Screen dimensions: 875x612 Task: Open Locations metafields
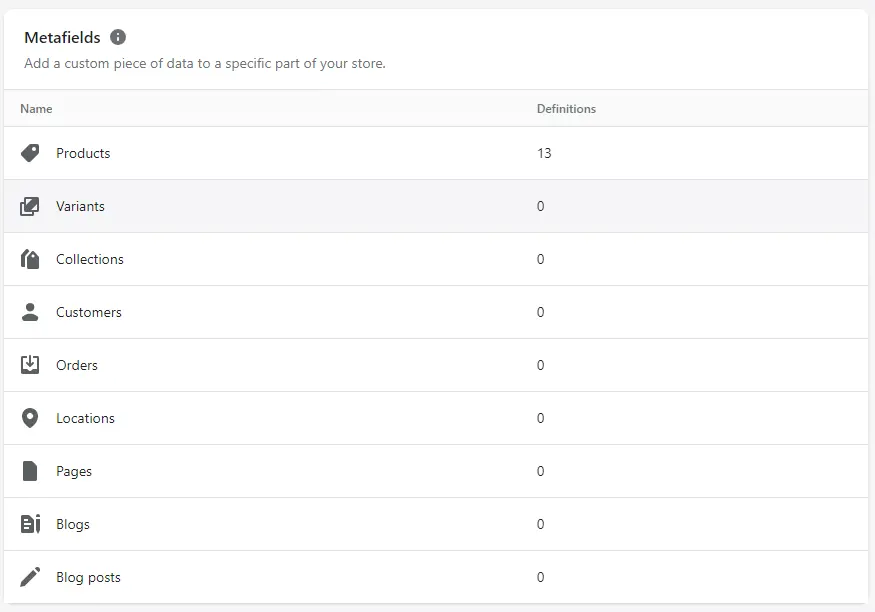pos(85,418)
